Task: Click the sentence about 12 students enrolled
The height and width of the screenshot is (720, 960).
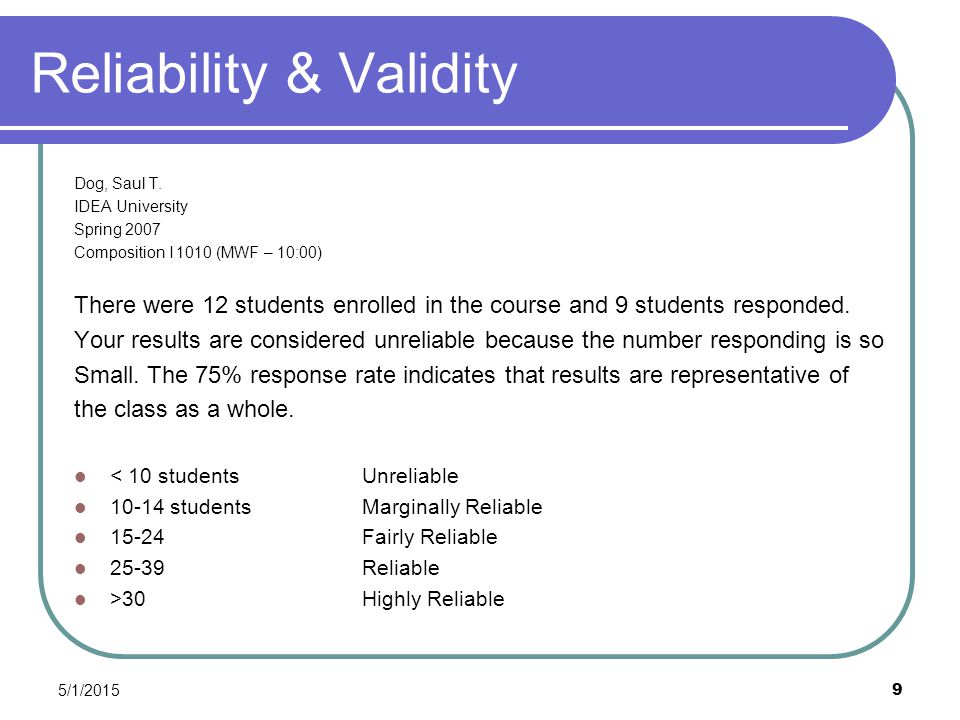Action: (462, 305)
